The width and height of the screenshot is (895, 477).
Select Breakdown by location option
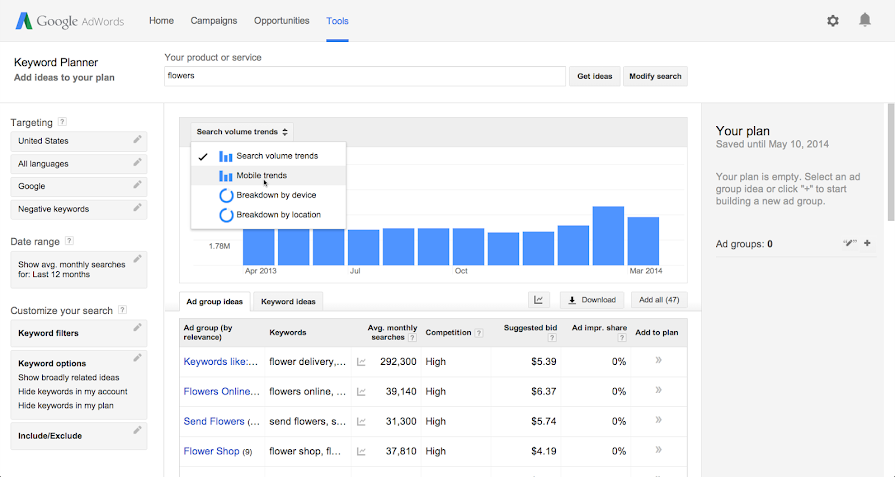[x=278, y=214]
